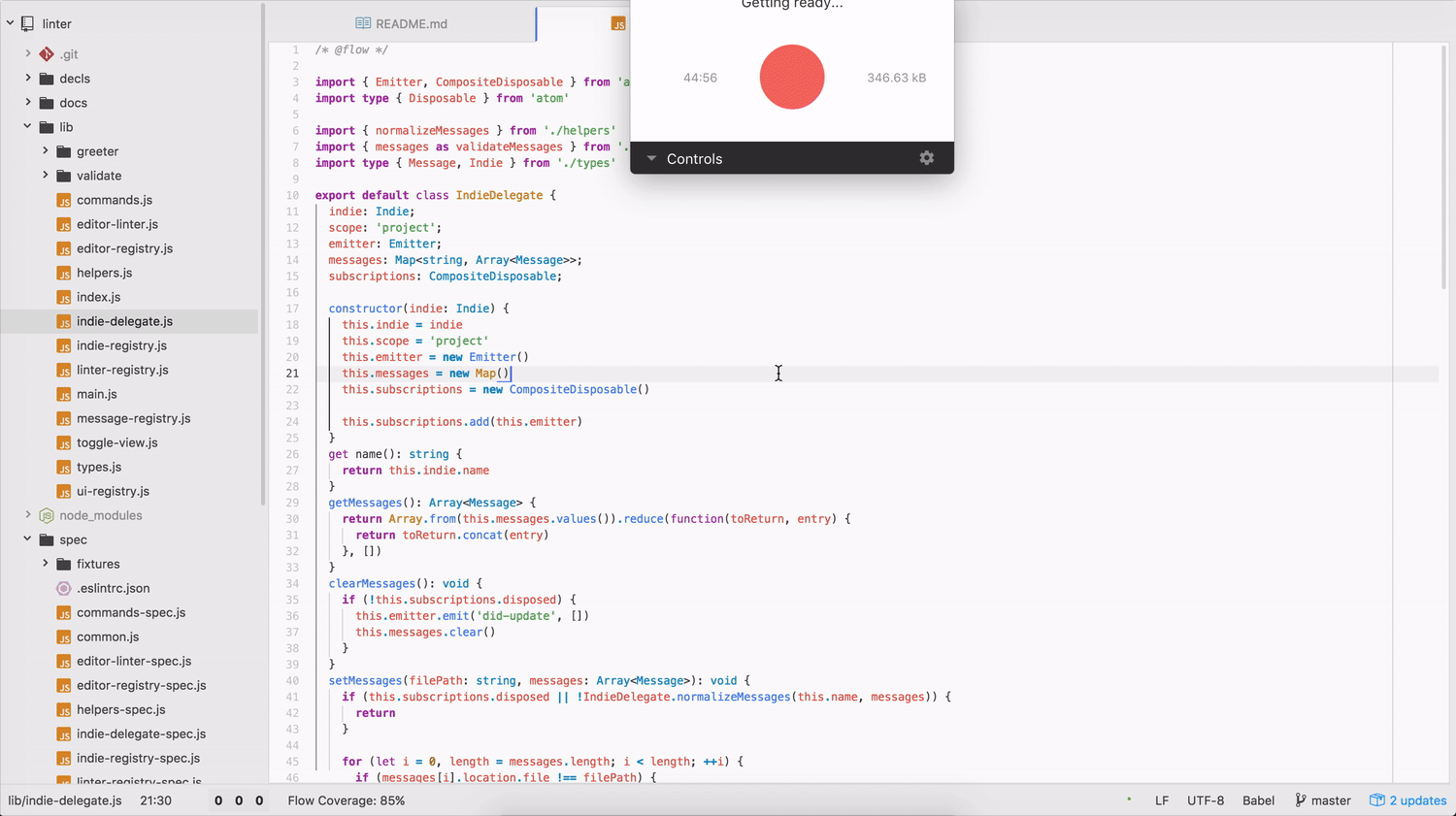
Task: Click the tree view scrollbar
Action: pyautogui.click(x=262, y=254)
